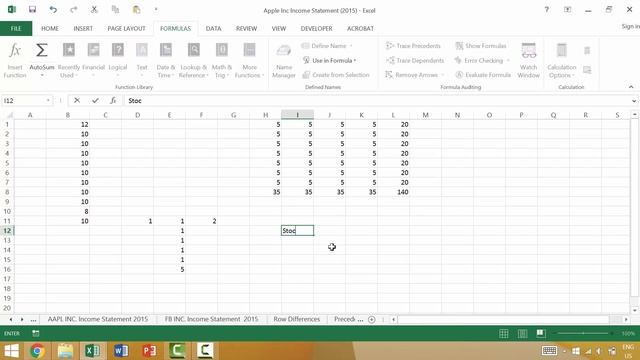Open Text functions library
Screen dimensions: 640x360
[x=142, y=60]
